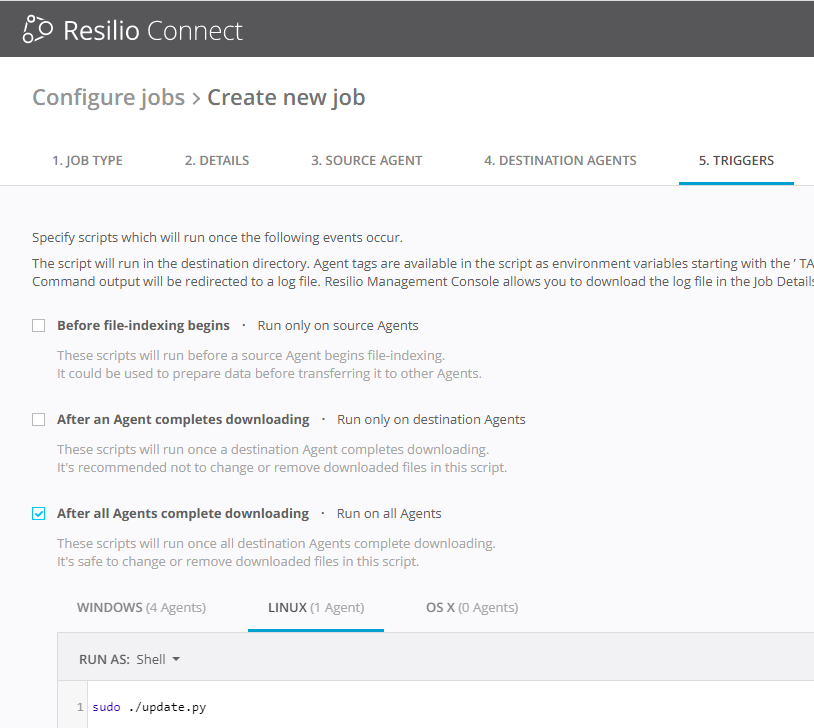Click the Before file-indexing begins label
Screen dimensions: 814x728
coord(143,325)
